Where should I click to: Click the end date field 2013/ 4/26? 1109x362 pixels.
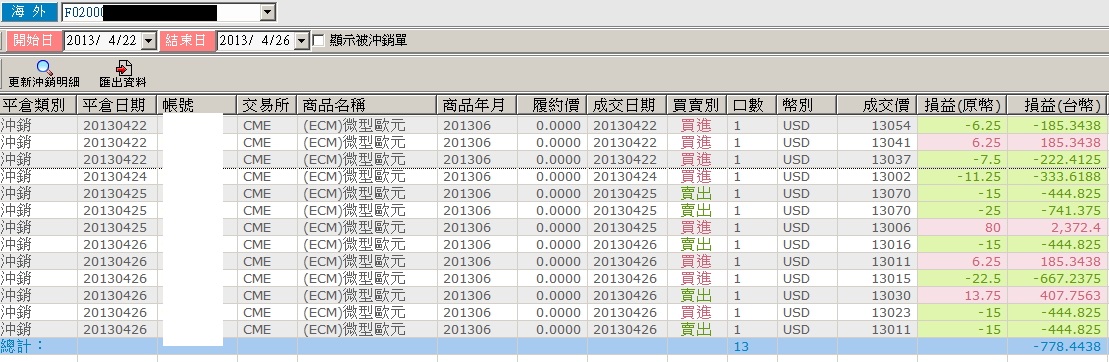(x=256, y=41)
